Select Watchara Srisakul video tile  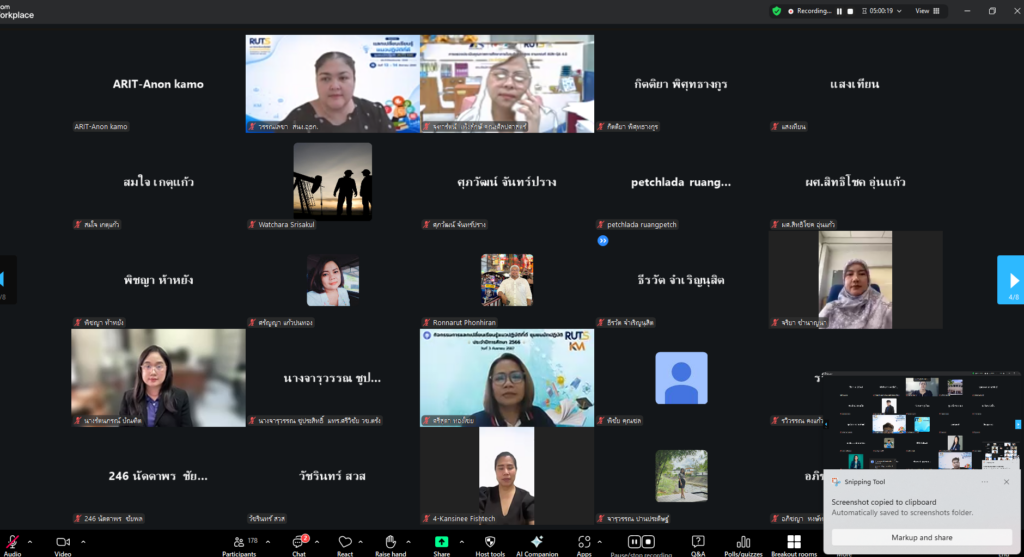tap(332, 182)
